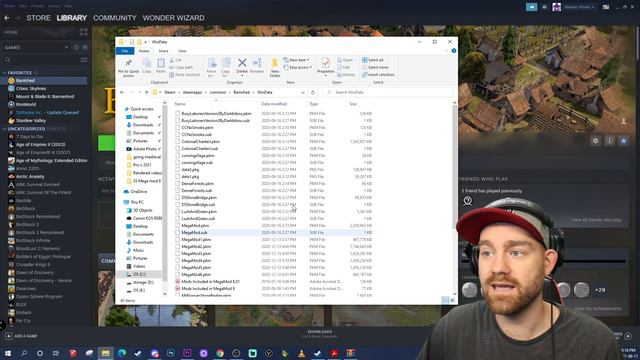Open Steam STORE tab
Image resolution: width=640 pixels, height=360 pixels.
pyautogui.click(x=38, y=18)
